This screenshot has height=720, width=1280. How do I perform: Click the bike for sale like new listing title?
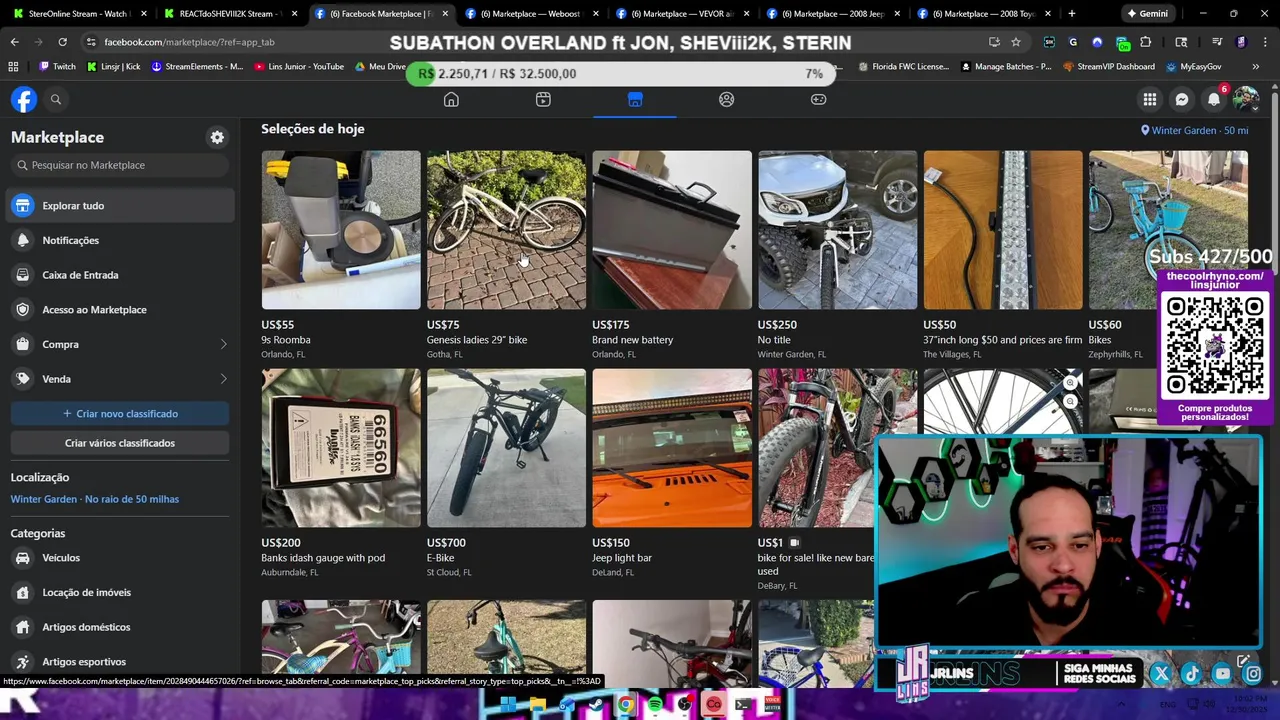click(x=816, y=564)
